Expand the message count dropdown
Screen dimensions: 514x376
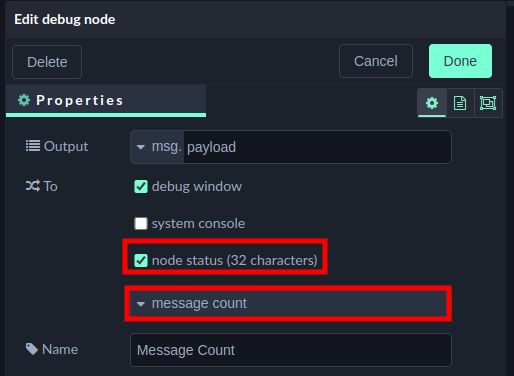(288, 303)
